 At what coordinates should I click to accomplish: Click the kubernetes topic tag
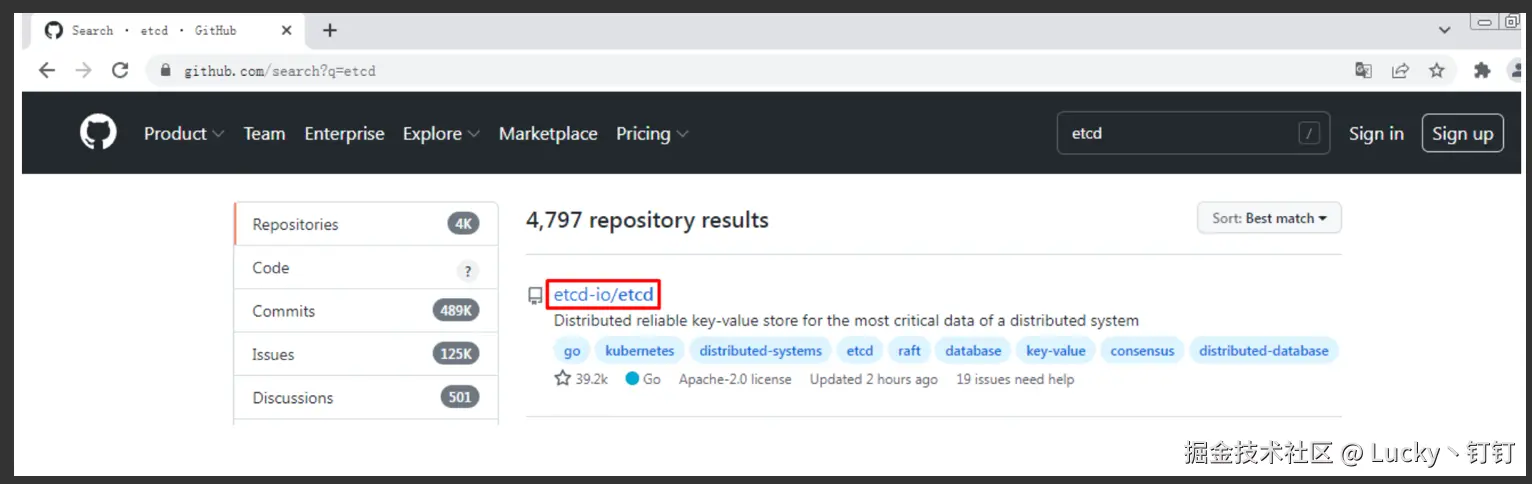click(x=640, y=351)
